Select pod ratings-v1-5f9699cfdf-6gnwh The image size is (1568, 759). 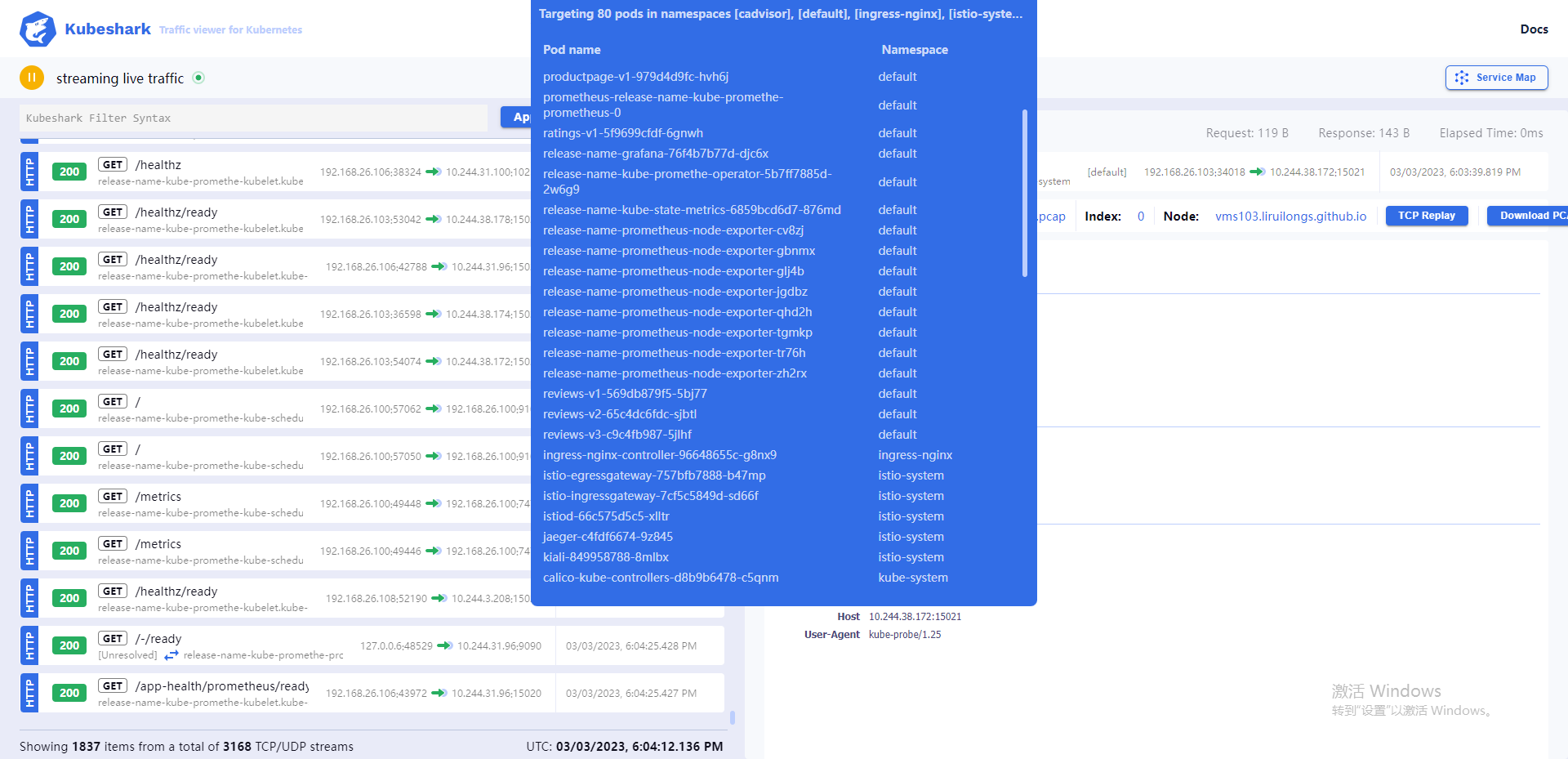point(623,133)
